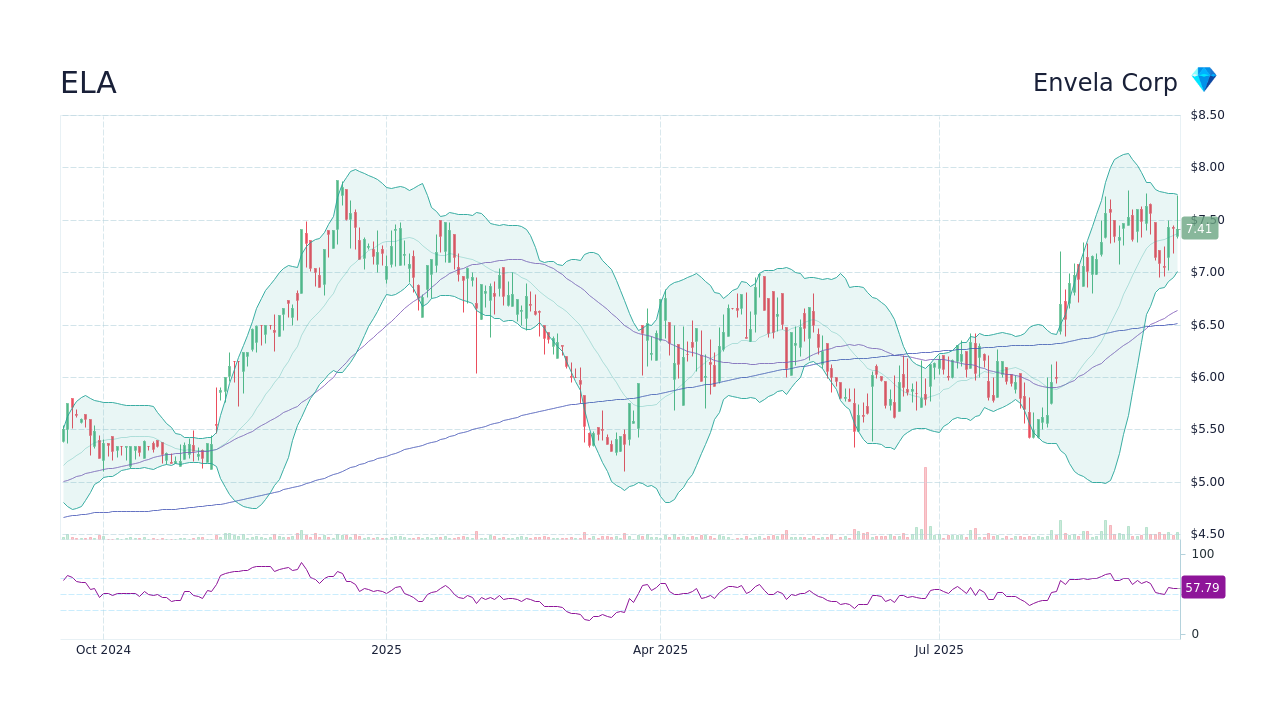Select the Envela Corp company name
This screenshot has width=1280, height=720.
click(1105, 83)
